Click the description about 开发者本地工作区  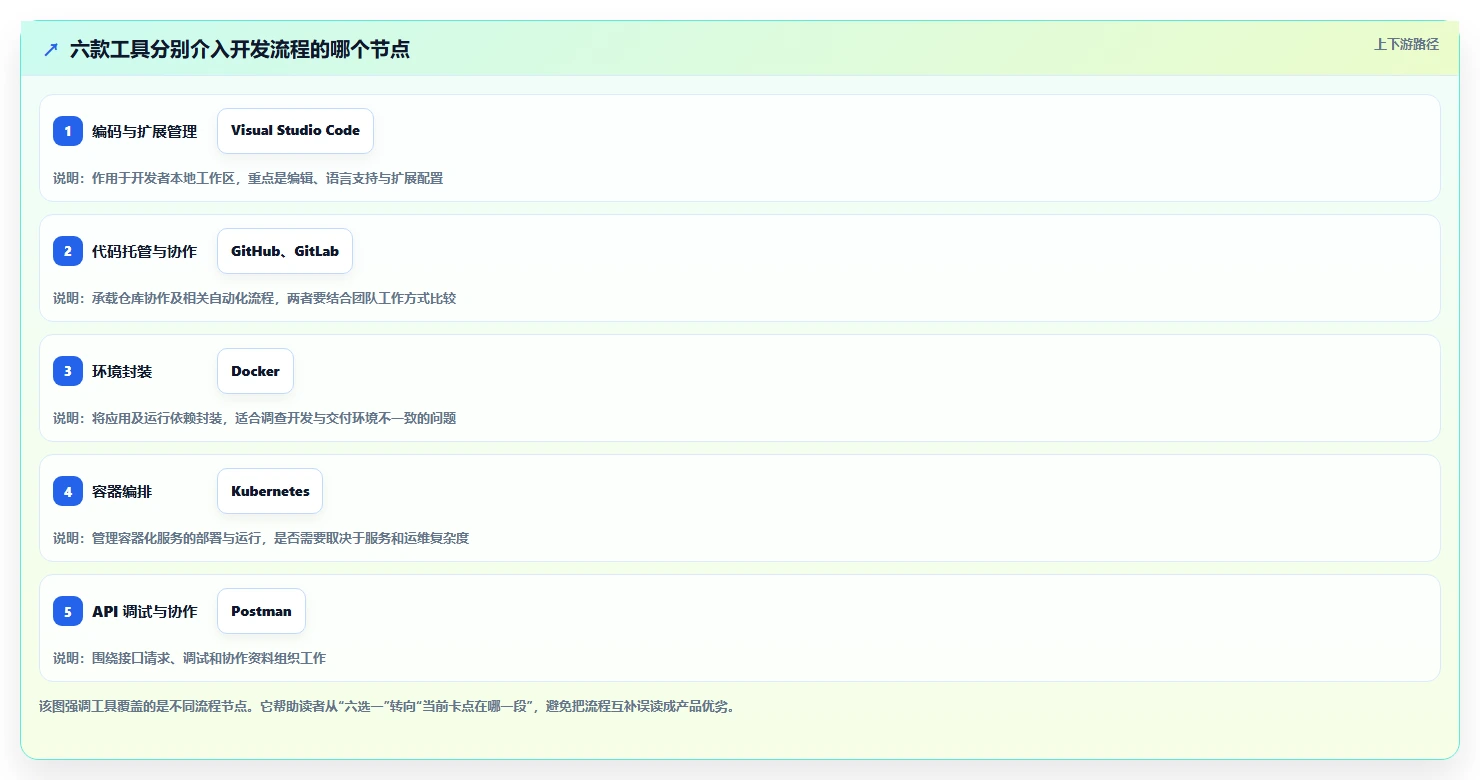tap(248, 178)
